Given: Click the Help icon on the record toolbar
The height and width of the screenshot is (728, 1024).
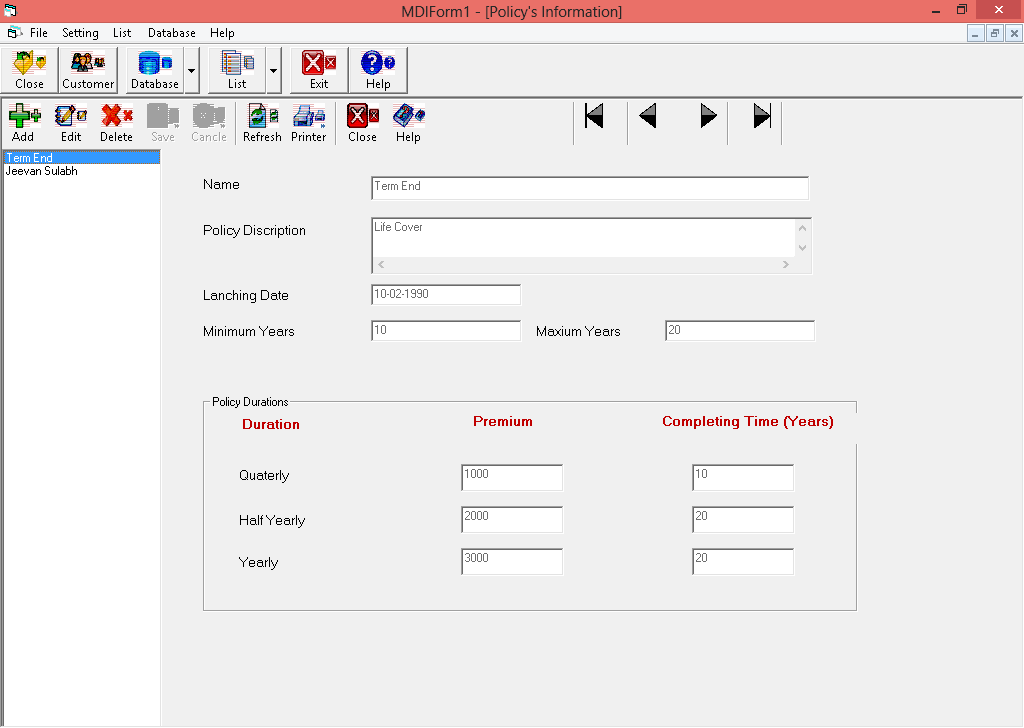Looking at the screenshot, I should click(408, 121).
